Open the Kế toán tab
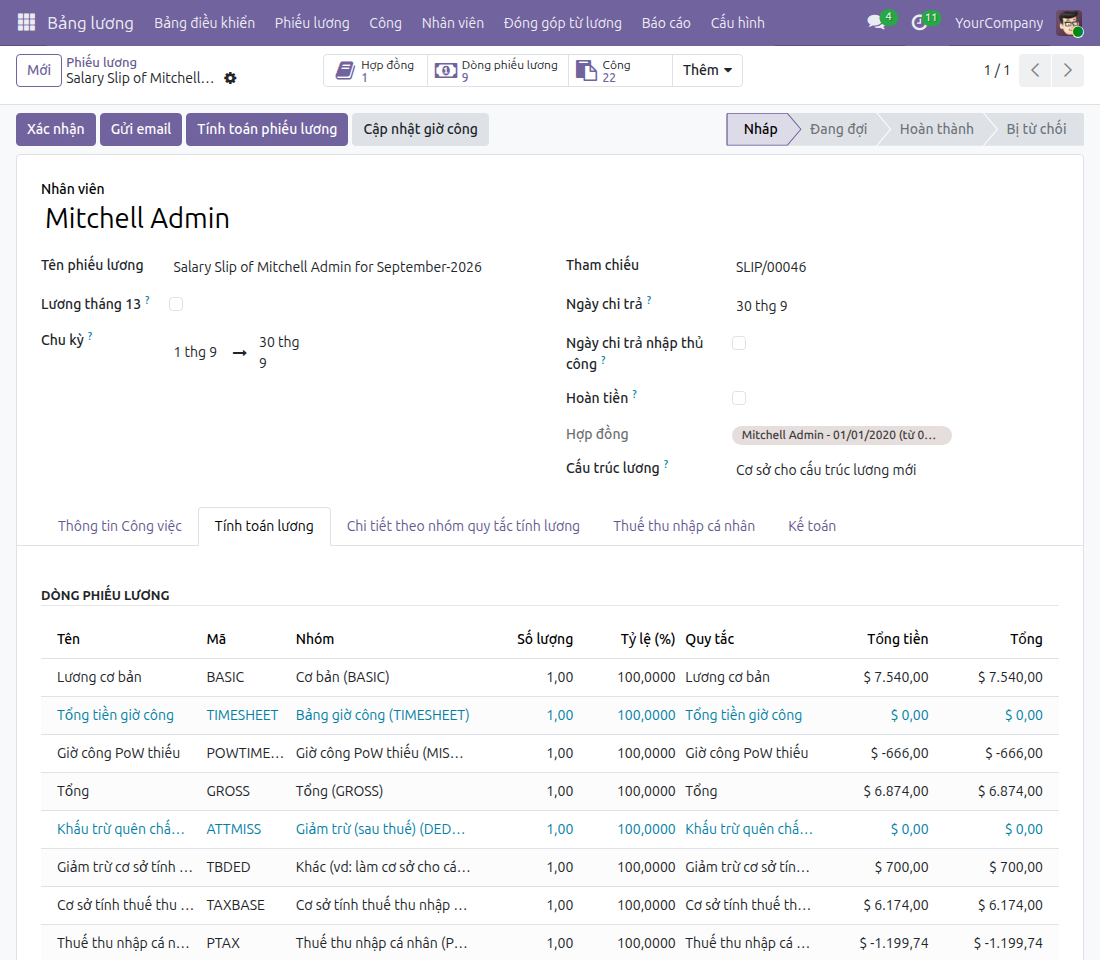 pyautogui.click(x=812, y=526)
